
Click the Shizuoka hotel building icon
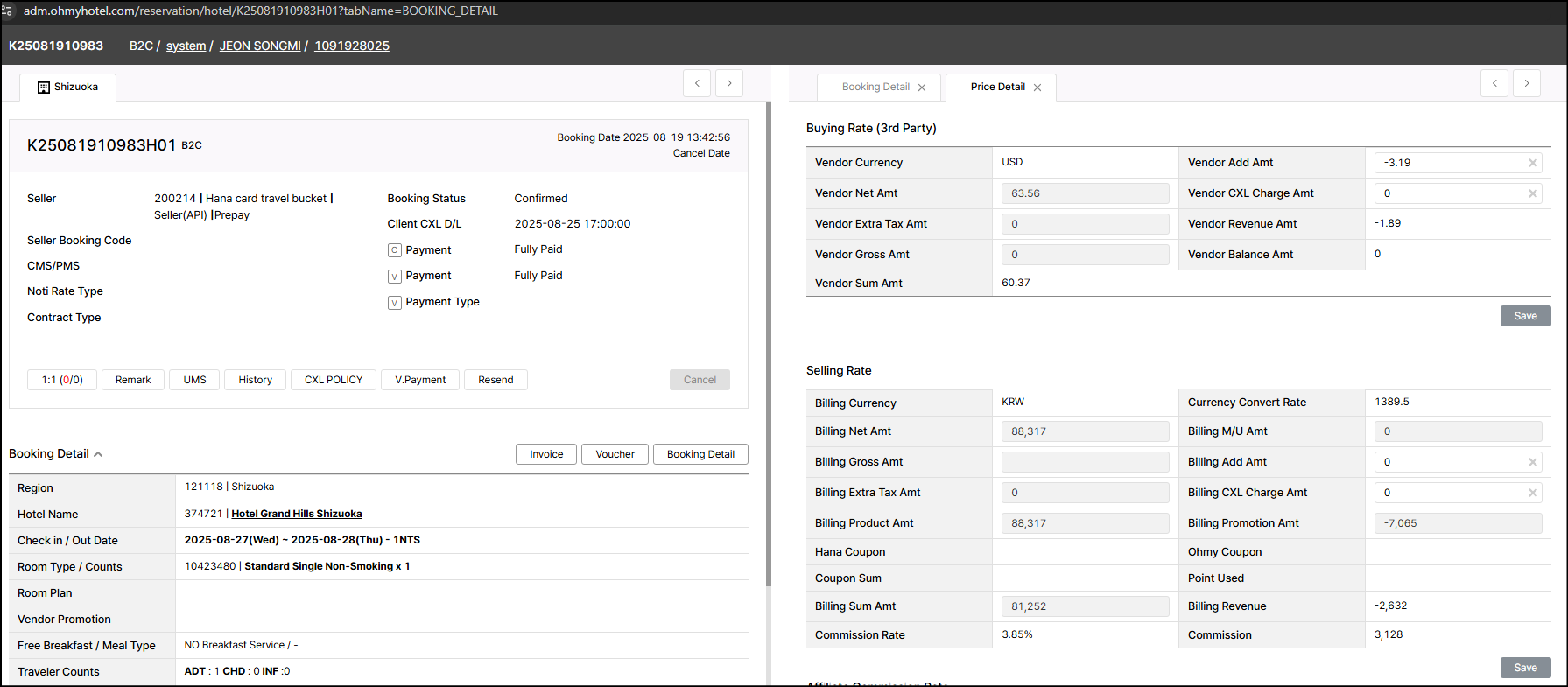click(x=44, y=88)
